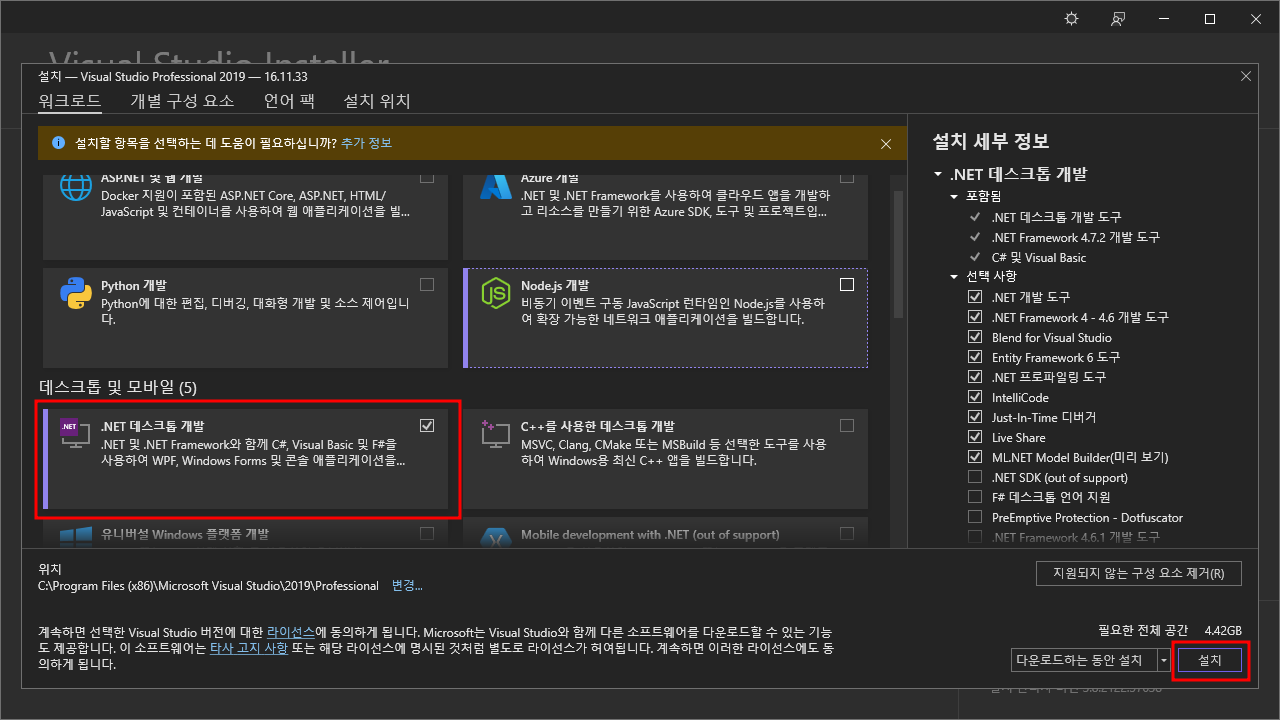Click the C# 및 Visual Basic included item
The width and height of the screenshot is (1280, 720).
[x=1039, y=257]
